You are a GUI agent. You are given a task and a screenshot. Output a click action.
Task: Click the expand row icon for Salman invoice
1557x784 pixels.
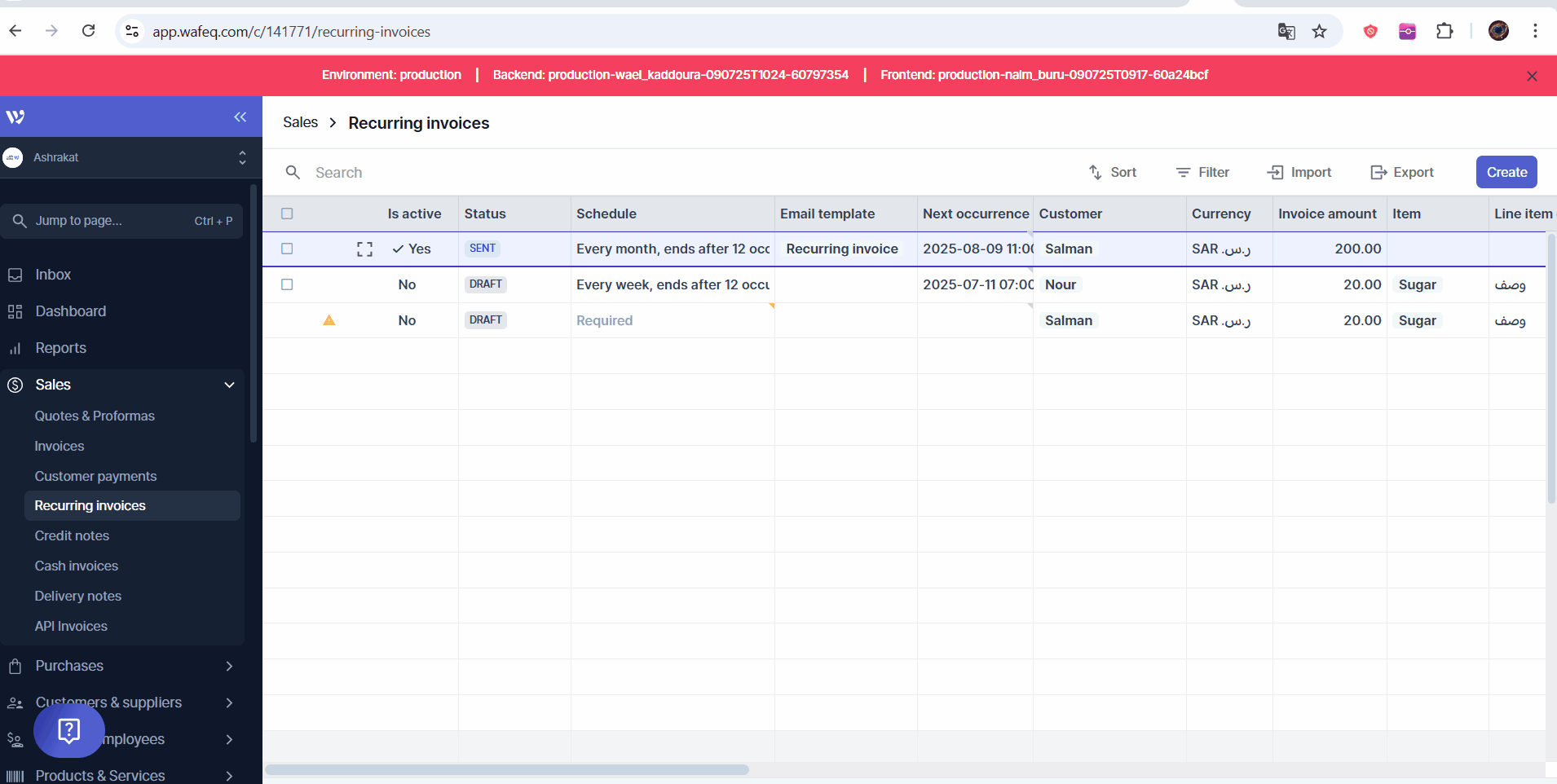364,249
